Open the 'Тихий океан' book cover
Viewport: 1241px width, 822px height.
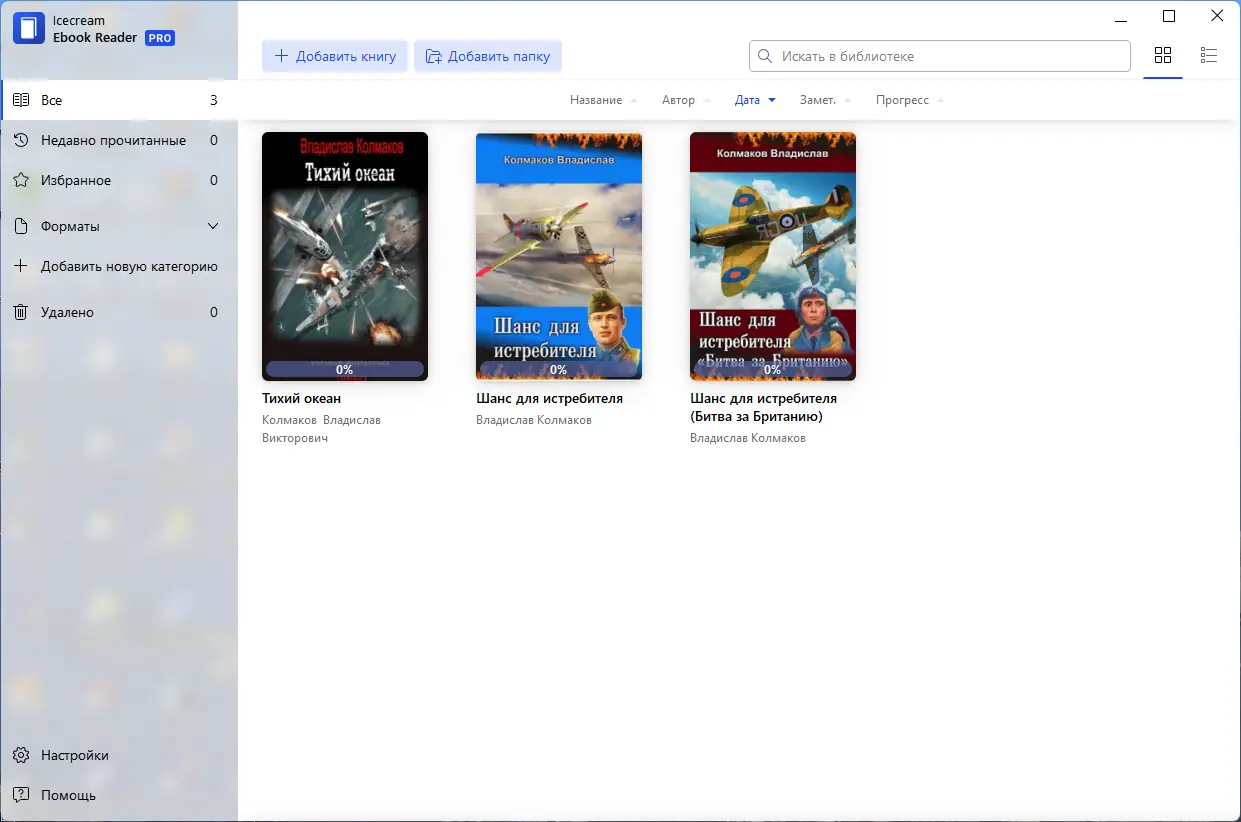(x=345, y=256)
